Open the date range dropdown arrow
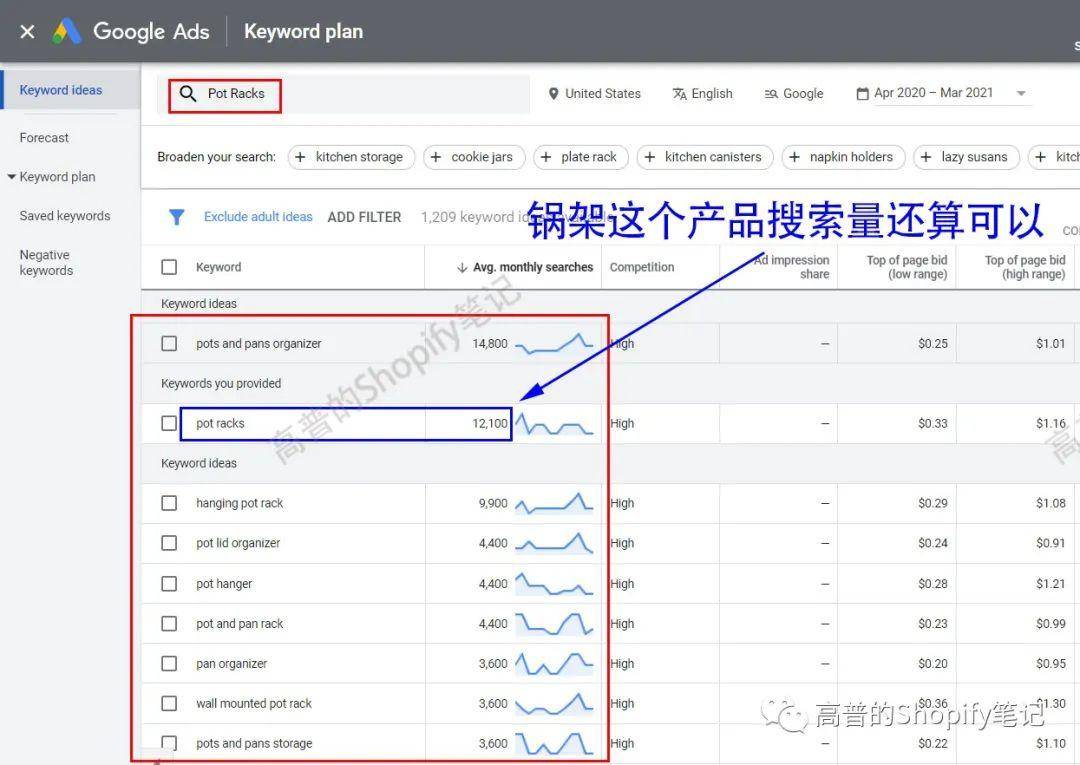The image size is (1080, 765). [1021, 94]
